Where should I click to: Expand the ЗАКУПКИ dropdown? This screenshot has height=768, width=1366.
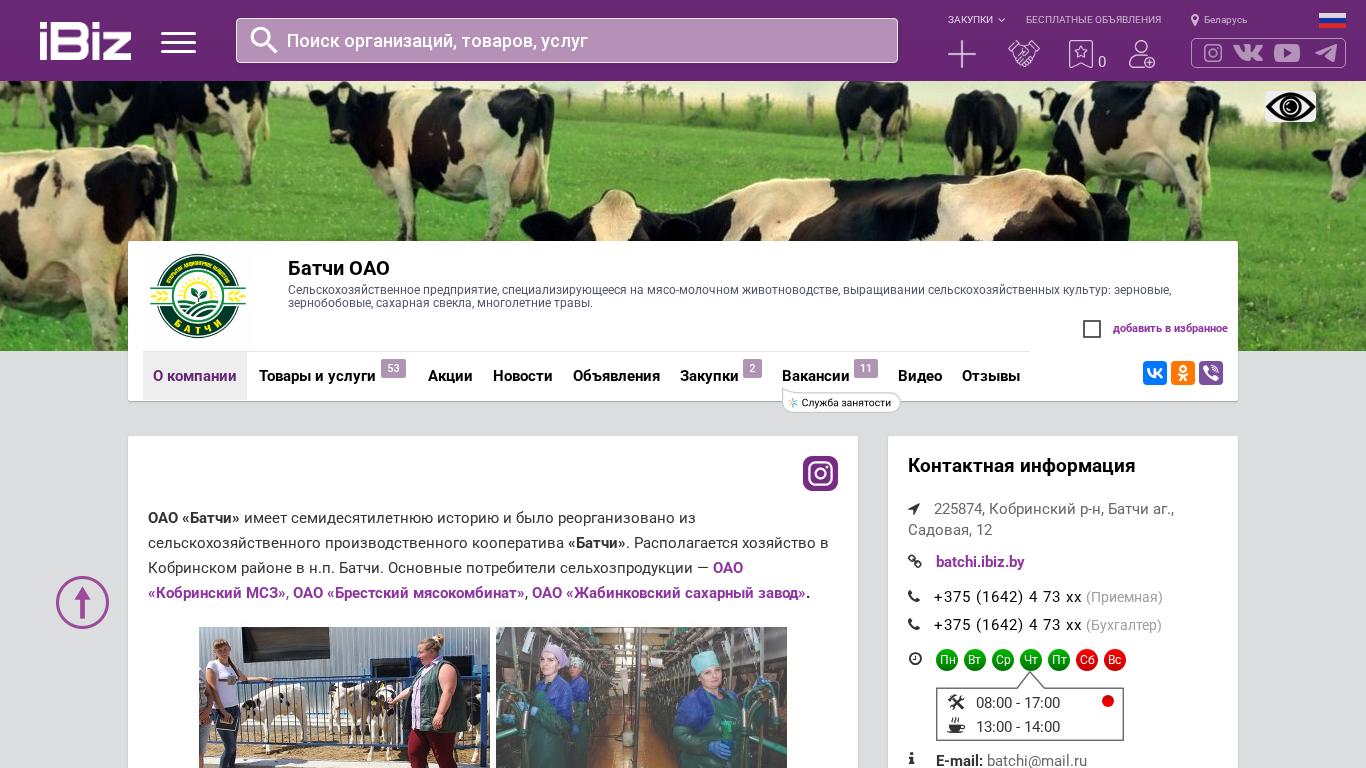[x=976, y=20]
